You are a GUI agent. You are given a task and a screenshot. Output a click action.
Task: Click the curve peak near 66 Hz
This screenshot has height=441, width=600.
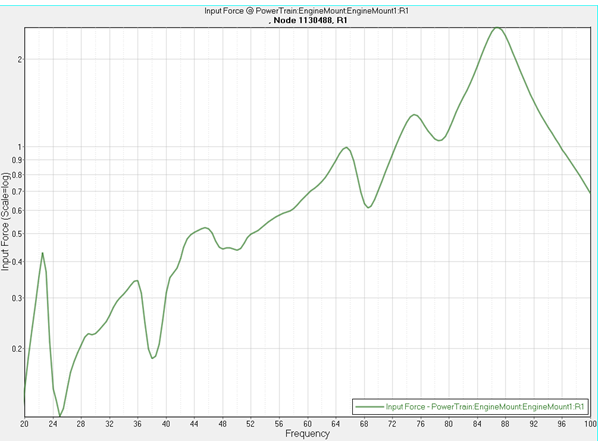(346, 148)
